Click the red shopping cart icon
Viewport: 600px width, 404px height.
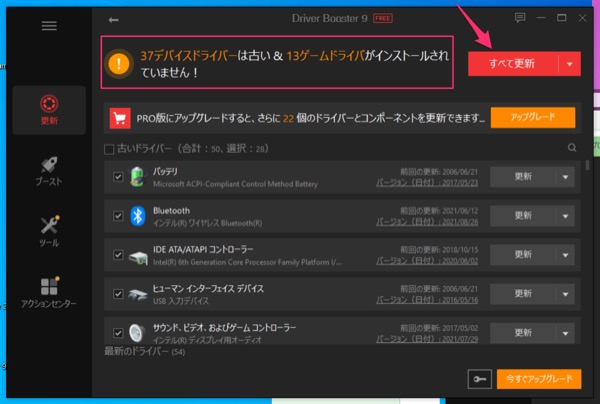click(120, 118)
